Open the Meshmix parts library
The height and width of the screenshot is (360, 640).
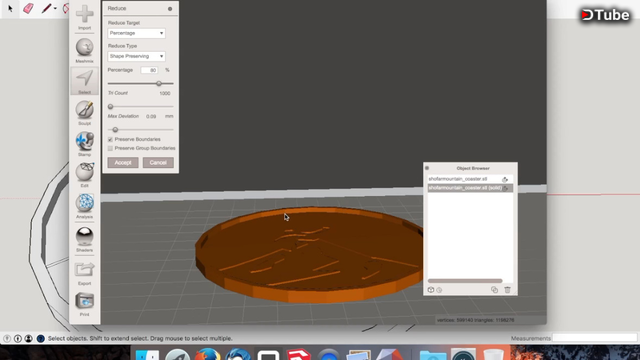84,50
